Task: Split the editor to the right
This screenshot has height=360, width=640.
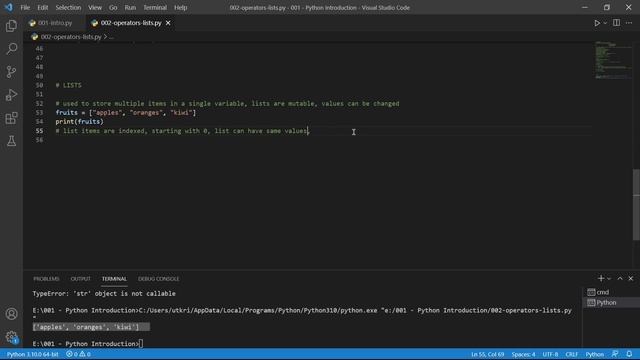Action: pos(616,23)
